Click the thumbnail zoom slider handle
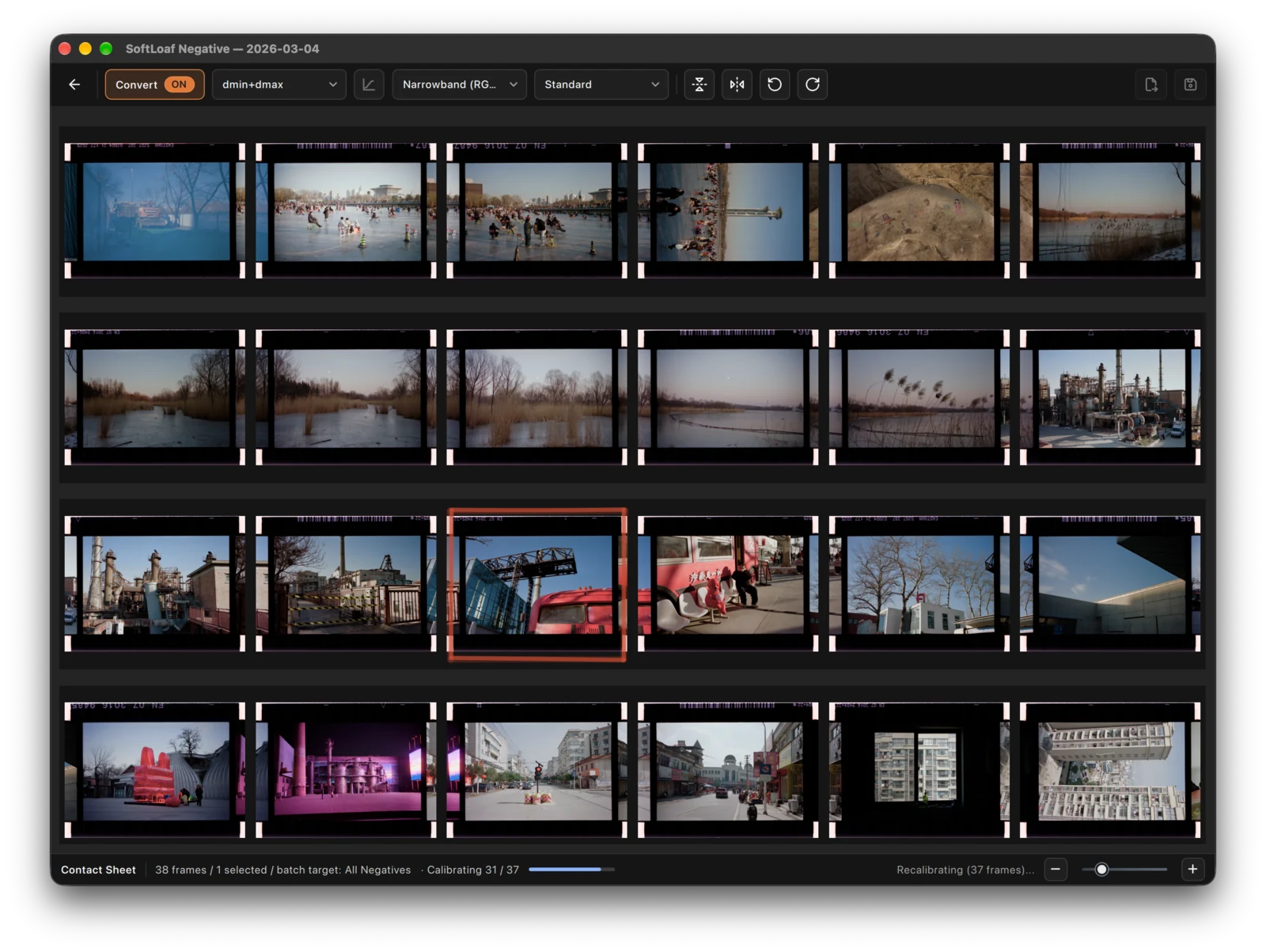Image resolution: width=1266 pixels, height=952 pixels. point(1101,869)
